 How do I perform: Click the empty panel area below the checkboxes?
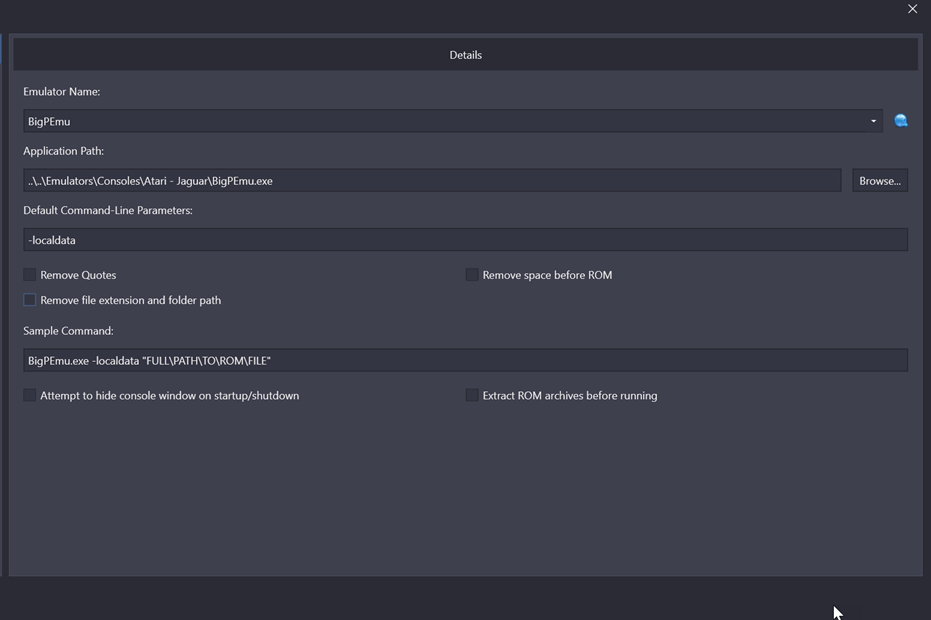coord(466,490)
